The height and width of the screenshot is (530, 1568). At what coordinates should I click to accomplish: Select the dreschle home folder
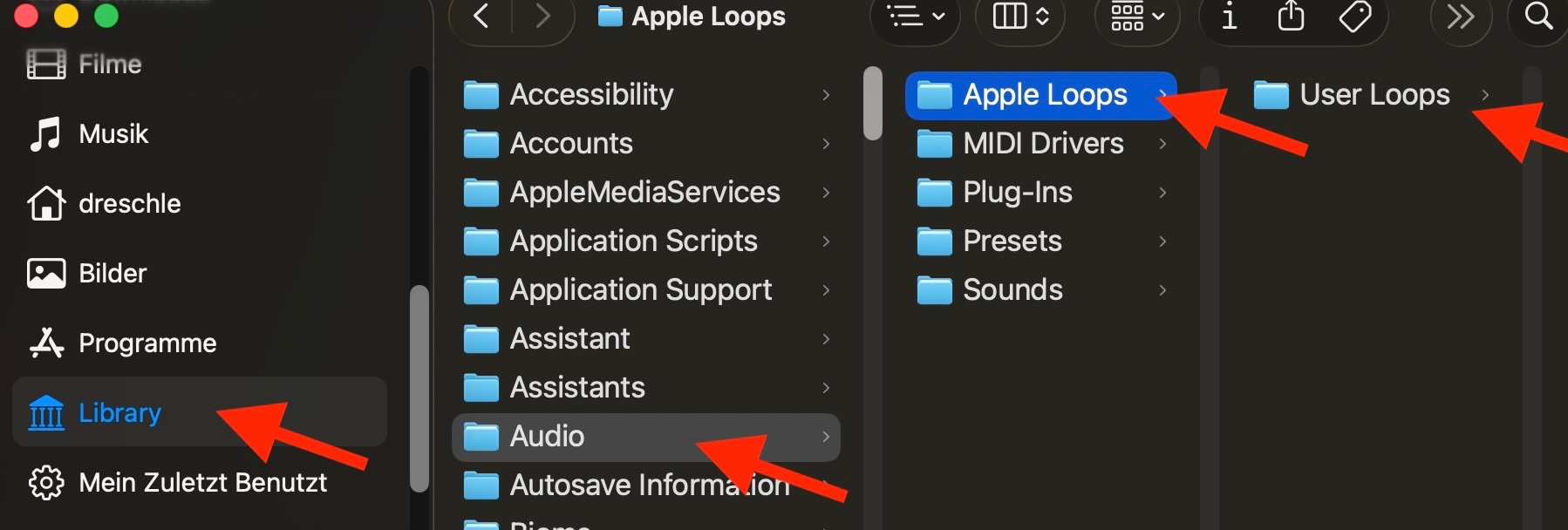tap(129, 204)
